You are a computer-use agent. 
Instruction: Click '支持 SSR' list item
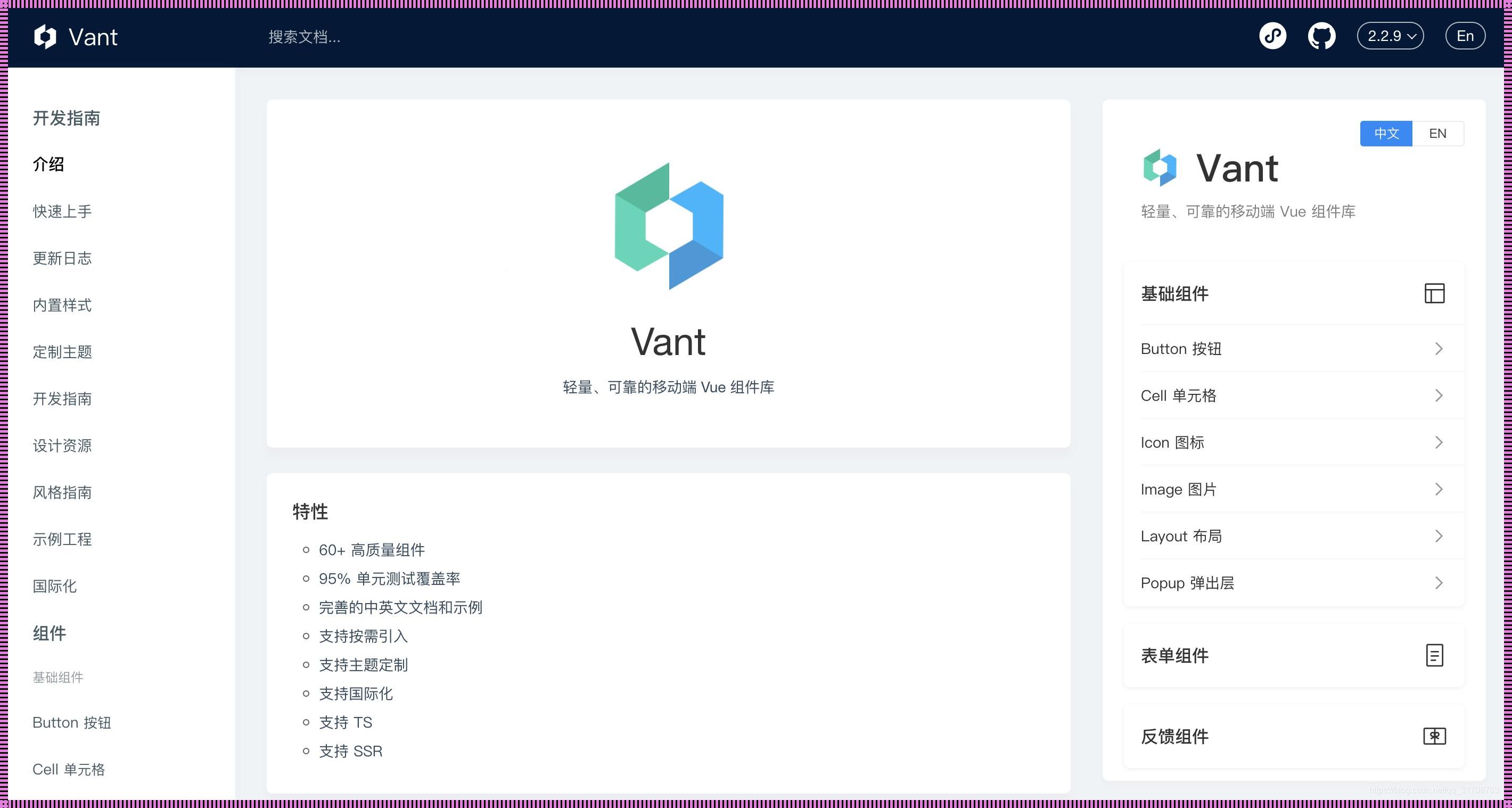coord(350,752)
